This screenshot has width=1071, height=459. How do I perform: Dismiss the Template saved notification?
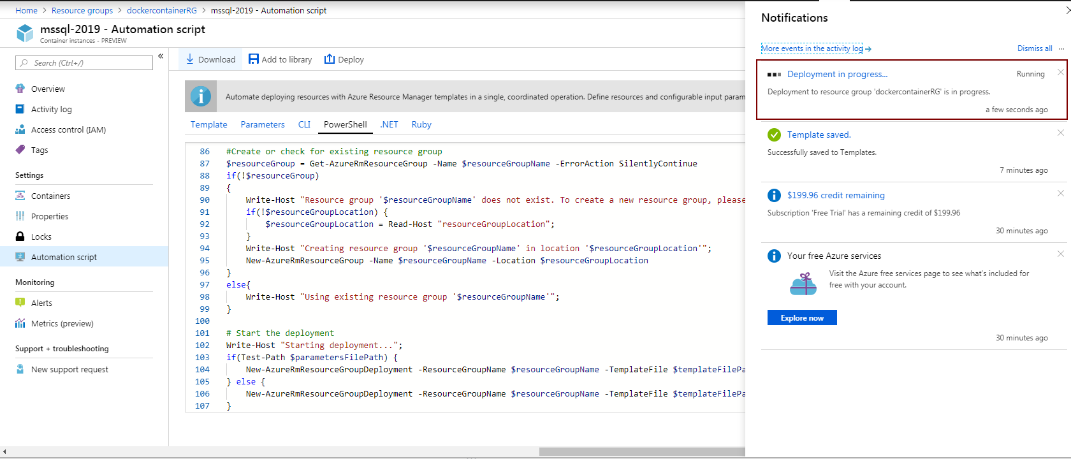pyautogui.click(x=1060, y=133)
